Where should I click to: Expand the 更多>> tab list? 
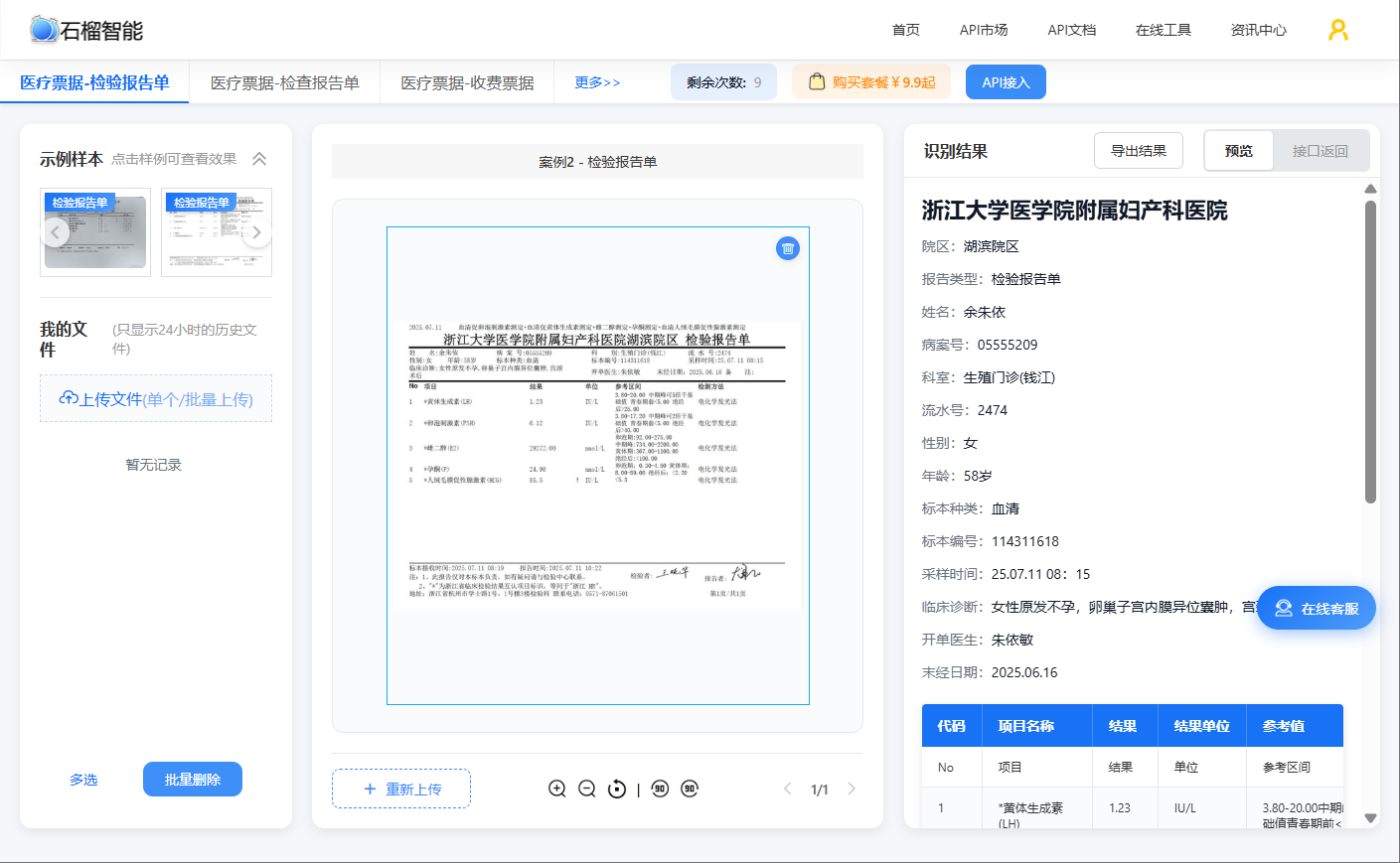pos(597,82)
